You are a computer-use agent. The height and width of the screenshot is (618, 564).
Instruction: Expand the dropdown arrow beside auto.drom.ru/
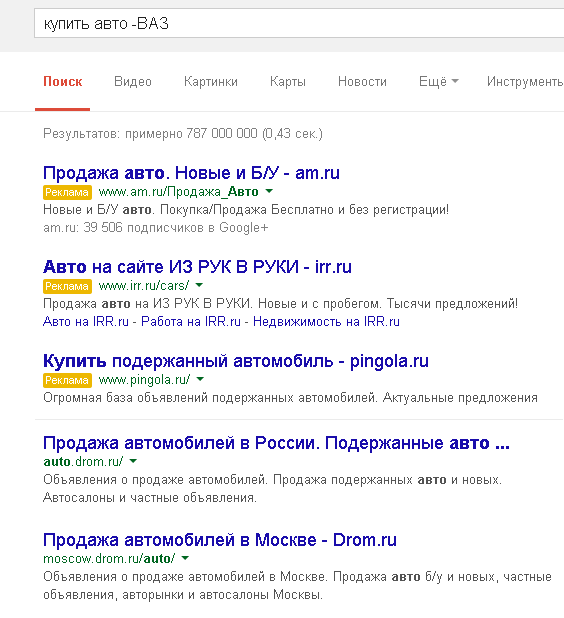[x=133, y=461]
